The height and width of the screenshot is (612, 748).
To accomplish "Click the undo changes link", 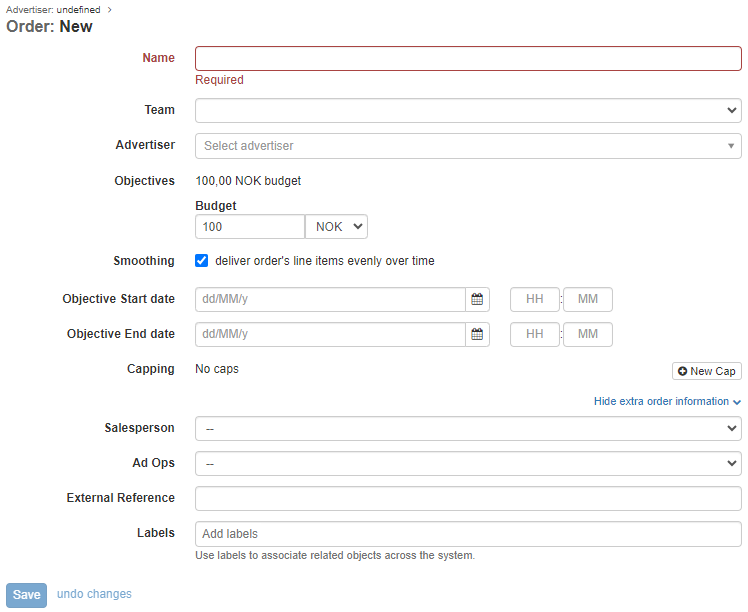I will click(94, 594).
